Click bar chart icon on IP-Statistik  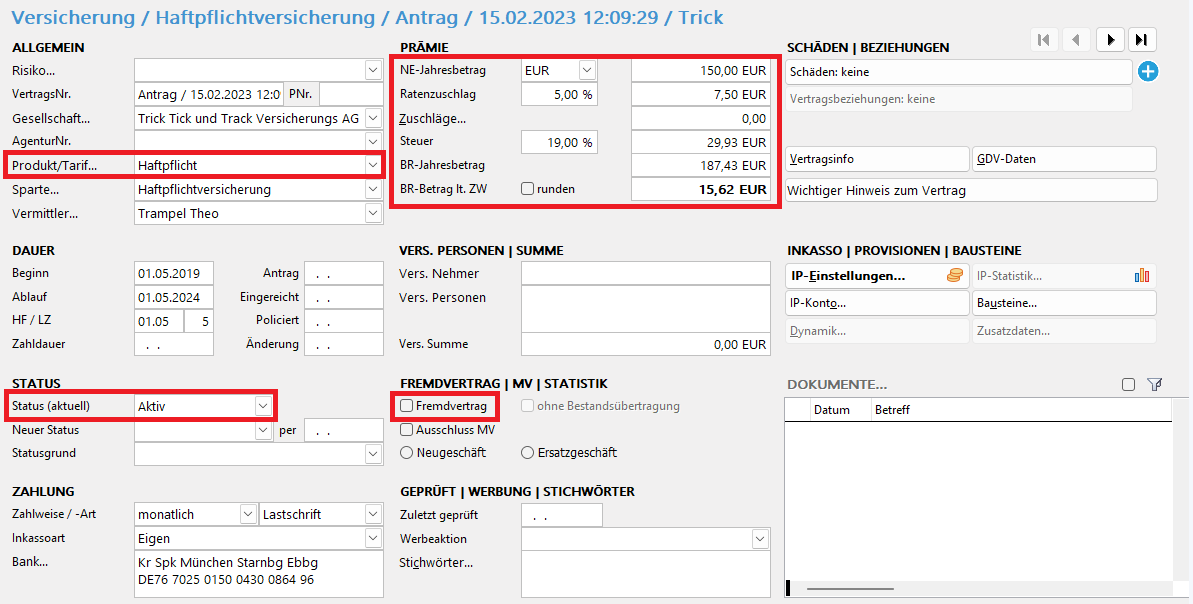click(x=1141, y=276)
